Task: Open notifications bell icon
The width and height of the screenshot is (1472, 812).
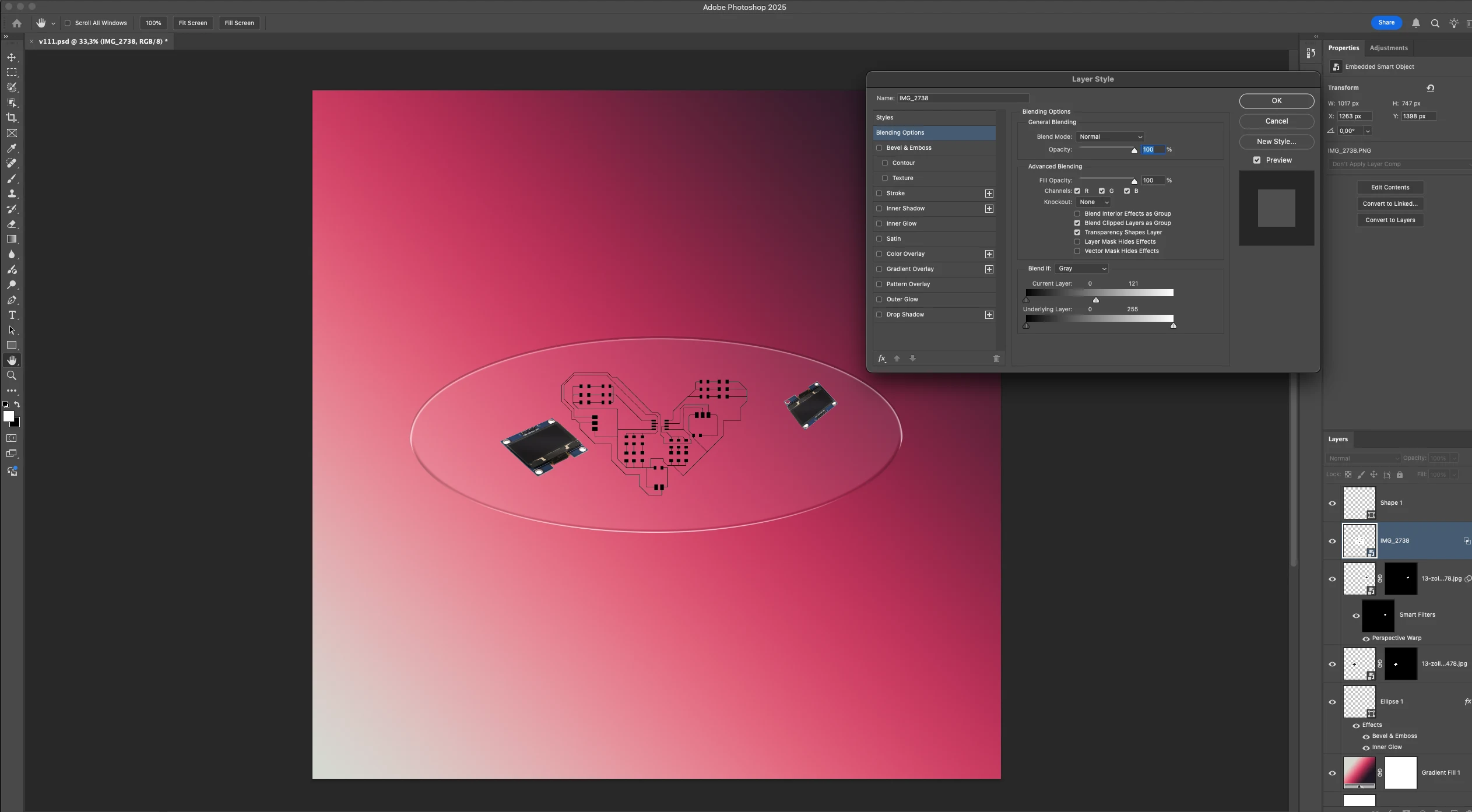Action: coord(1415,23)
